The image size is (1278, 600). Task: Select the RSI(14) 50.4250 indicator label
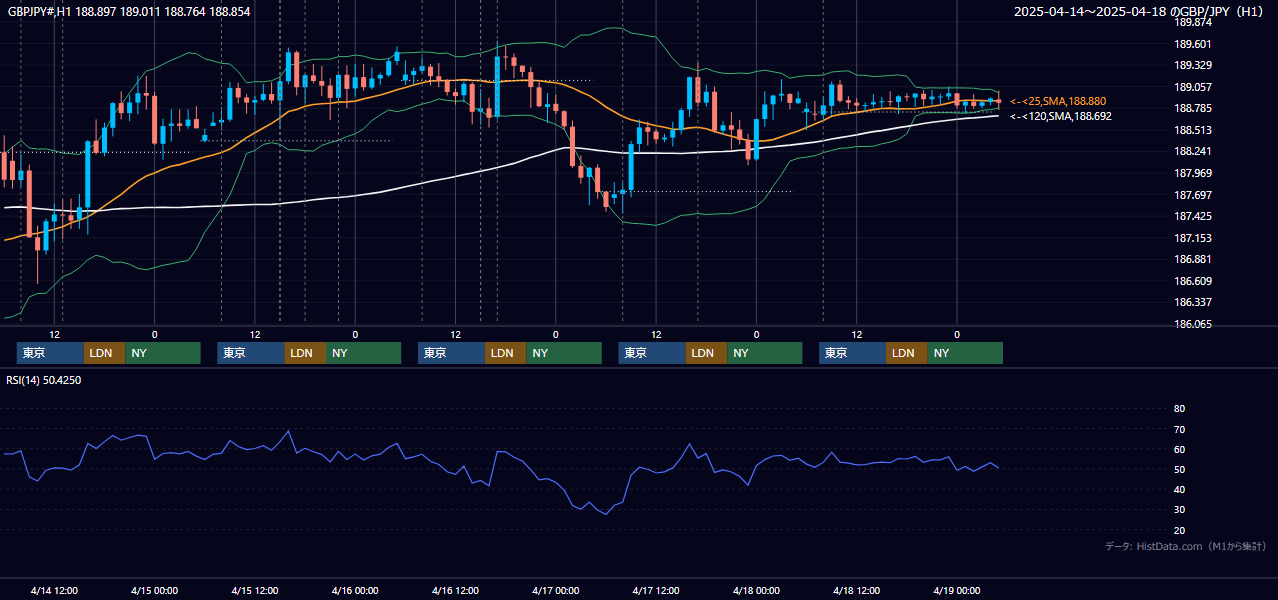pyautogui.click(x=44, y=380)
